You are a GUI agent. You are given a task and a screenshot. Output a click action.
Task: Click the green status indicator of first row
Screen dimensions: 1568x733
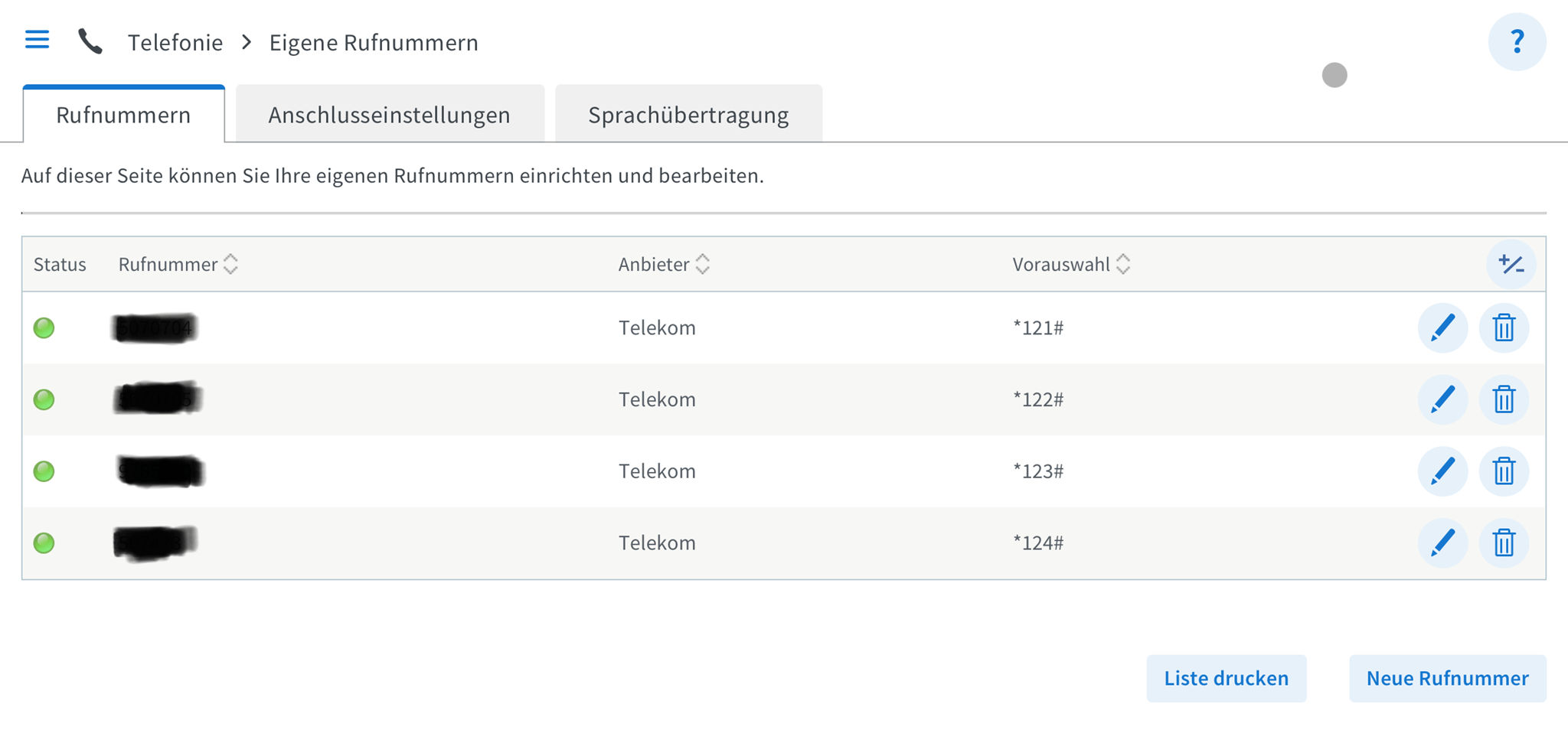(x=44, y=328)
